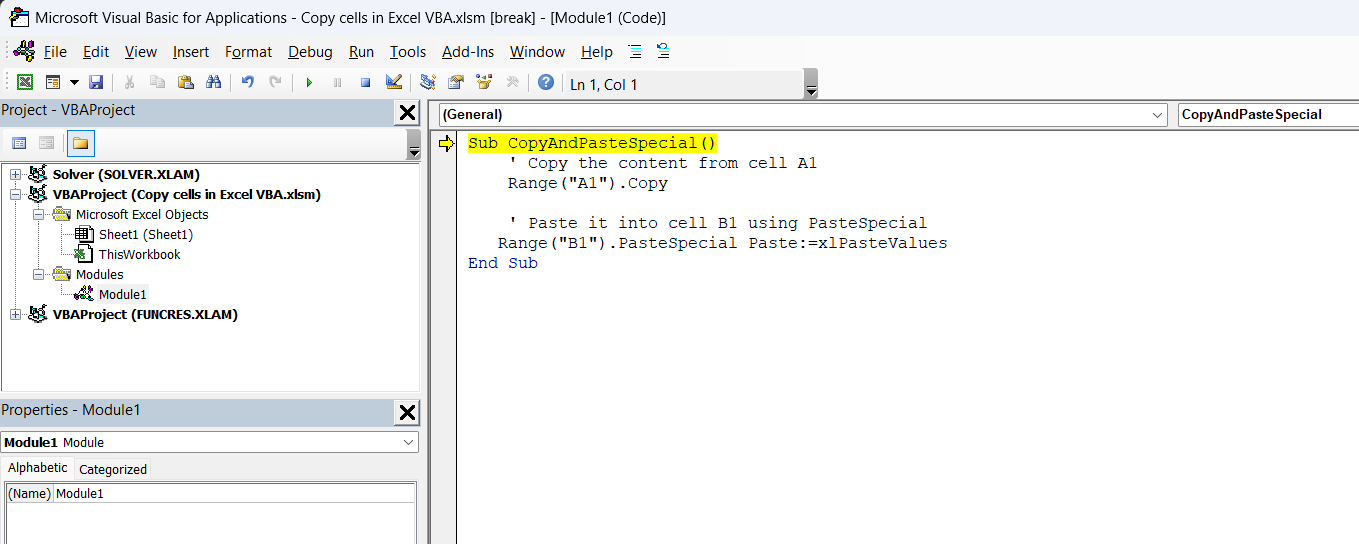The image size is (1359, 544).
Task: Open the Format menu
Action: [248, 52]
